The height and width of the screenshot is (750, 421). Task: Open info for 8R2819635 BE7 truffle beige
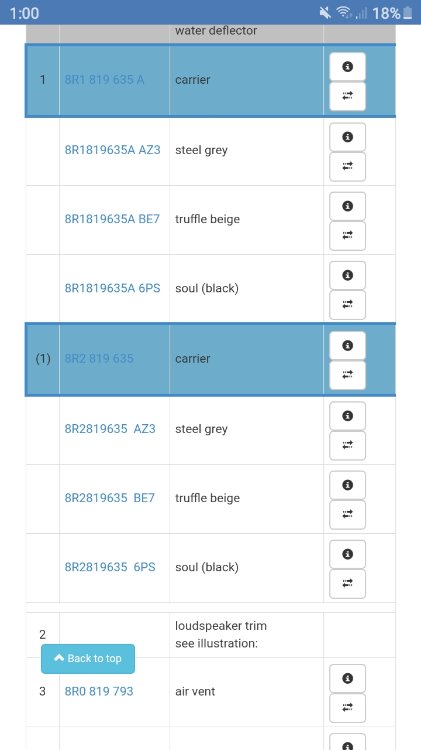pyautogui.click(x=347, y=485)
